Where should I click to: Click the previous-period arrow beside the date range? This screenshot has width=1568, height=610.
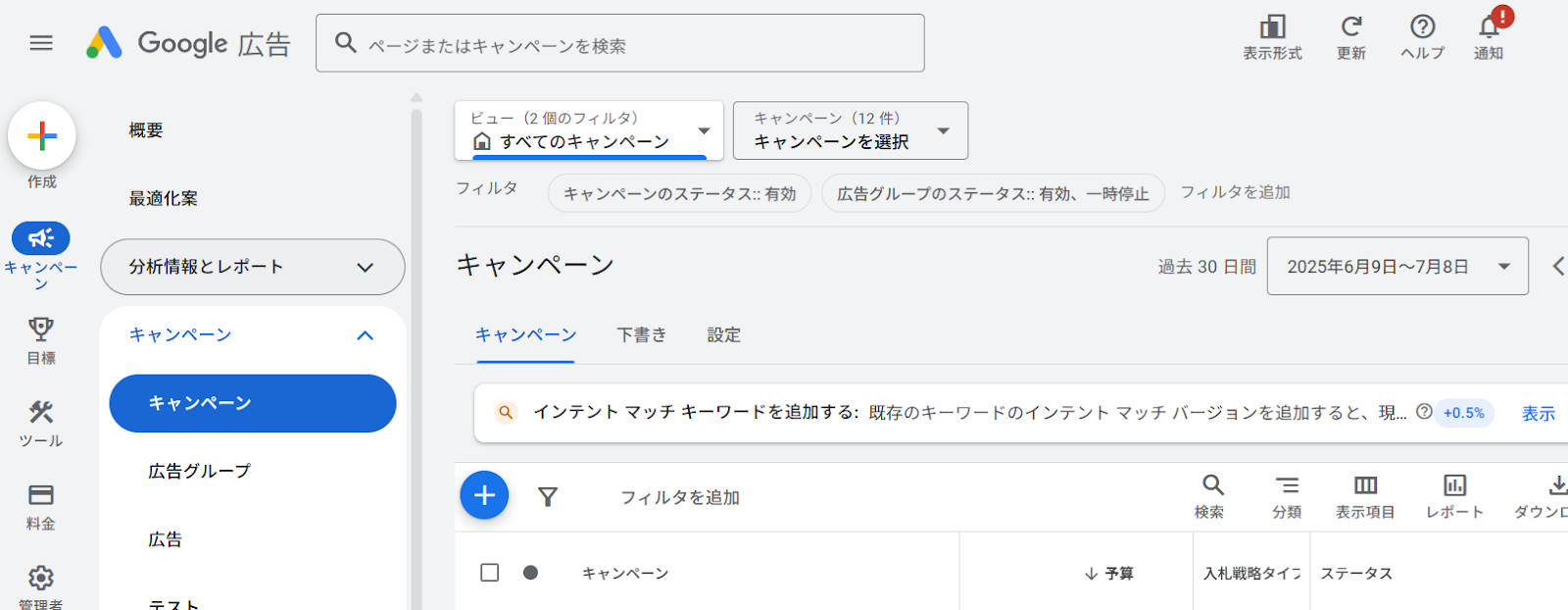[x=1557, y=266]
